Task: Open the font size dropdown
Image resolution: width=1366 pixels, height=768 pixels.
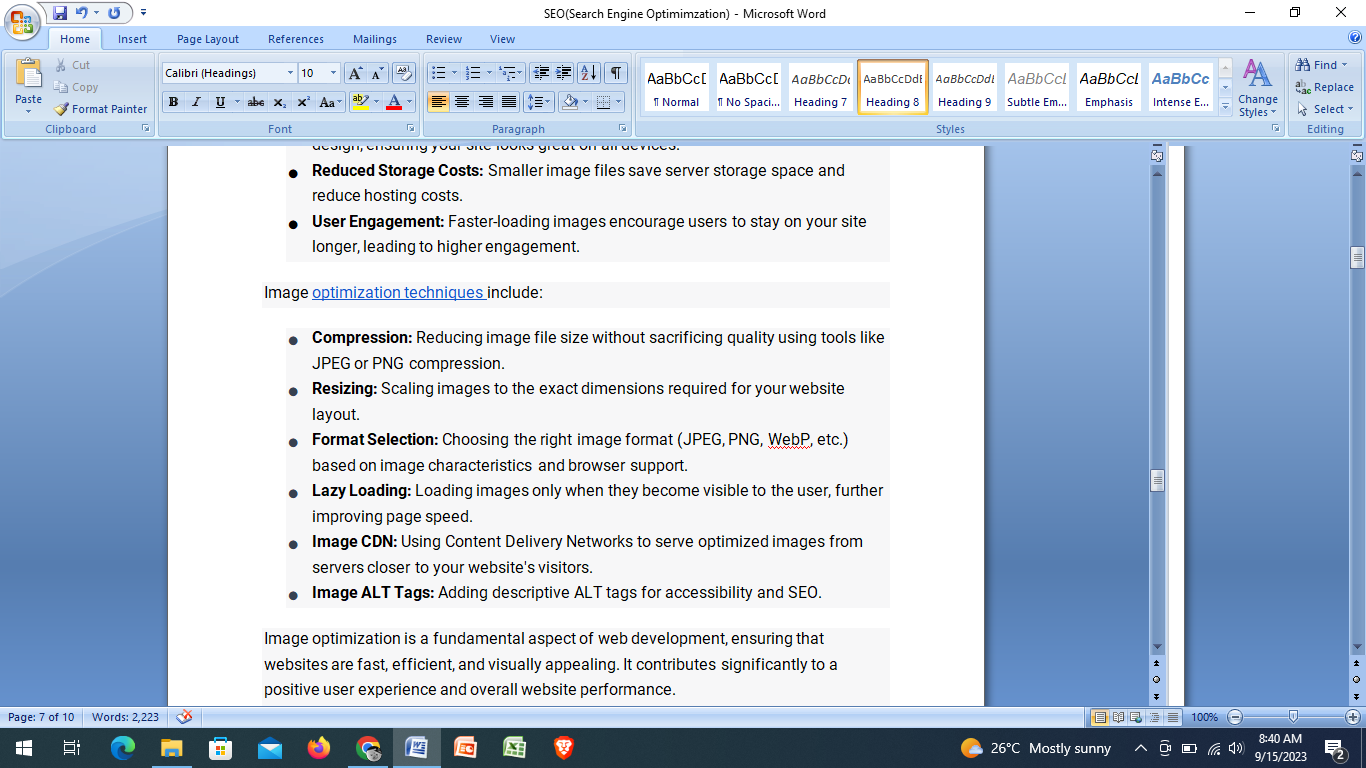Action: click(331, 72)
